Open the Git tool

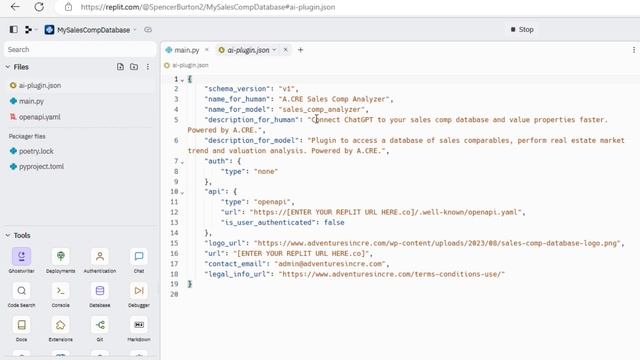pos(100,329)
